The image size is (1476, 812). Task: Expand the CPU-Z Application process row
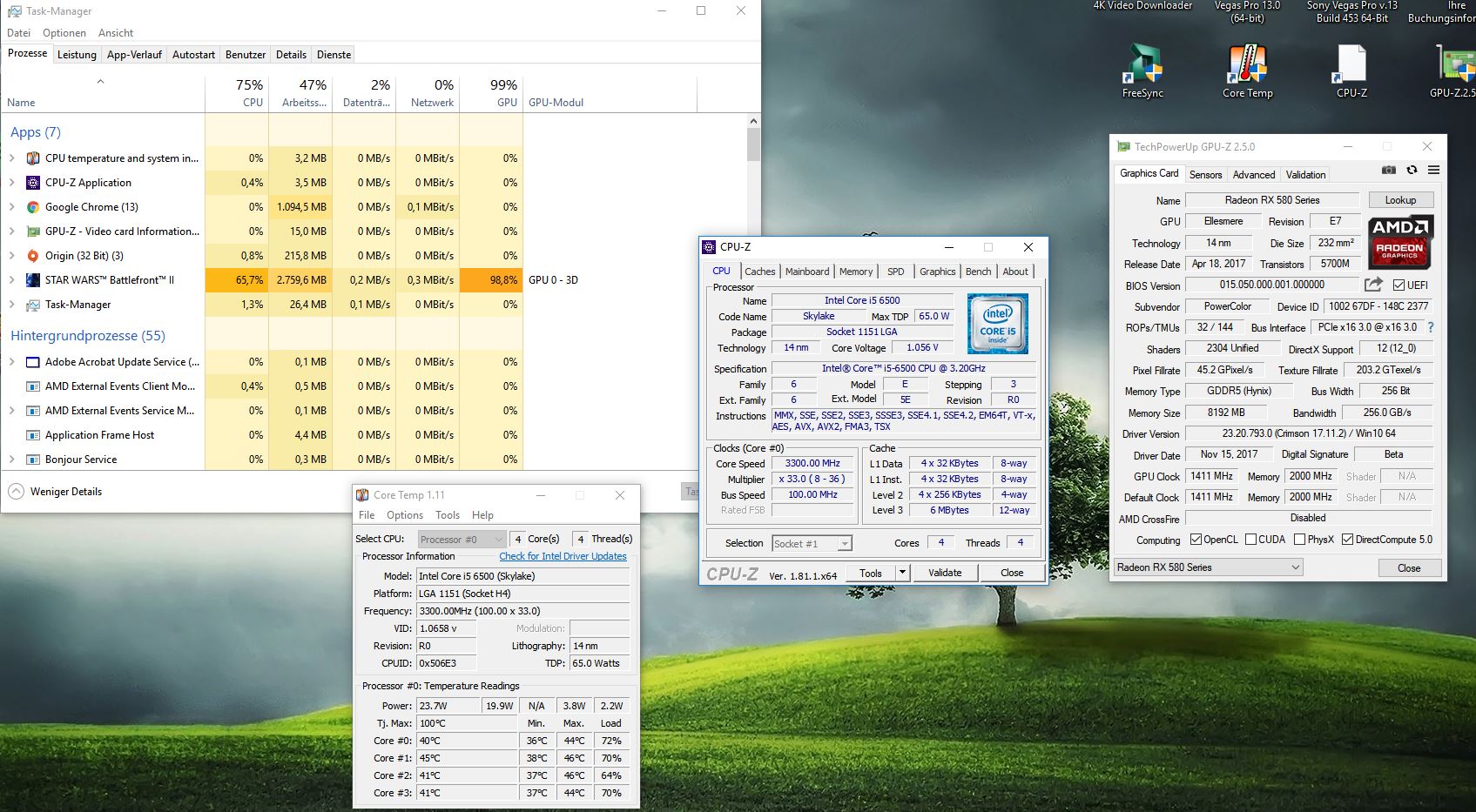tap(11, 183)
